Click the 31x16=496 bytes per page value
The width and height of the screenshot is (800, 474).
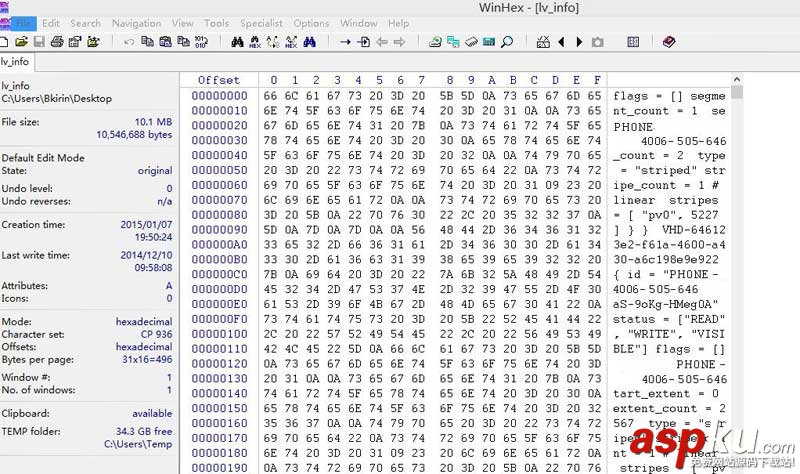tap(147, 360)
